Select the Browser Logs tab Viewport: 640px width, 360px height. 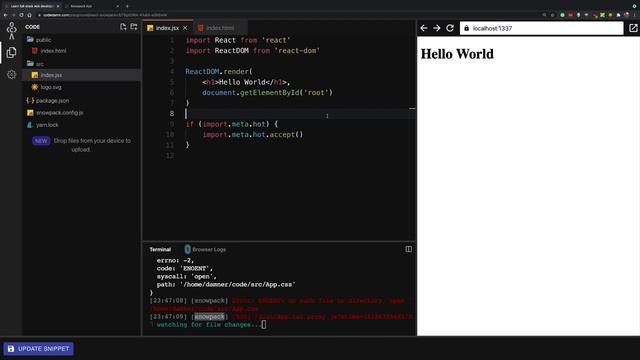[x=205, y=249]
